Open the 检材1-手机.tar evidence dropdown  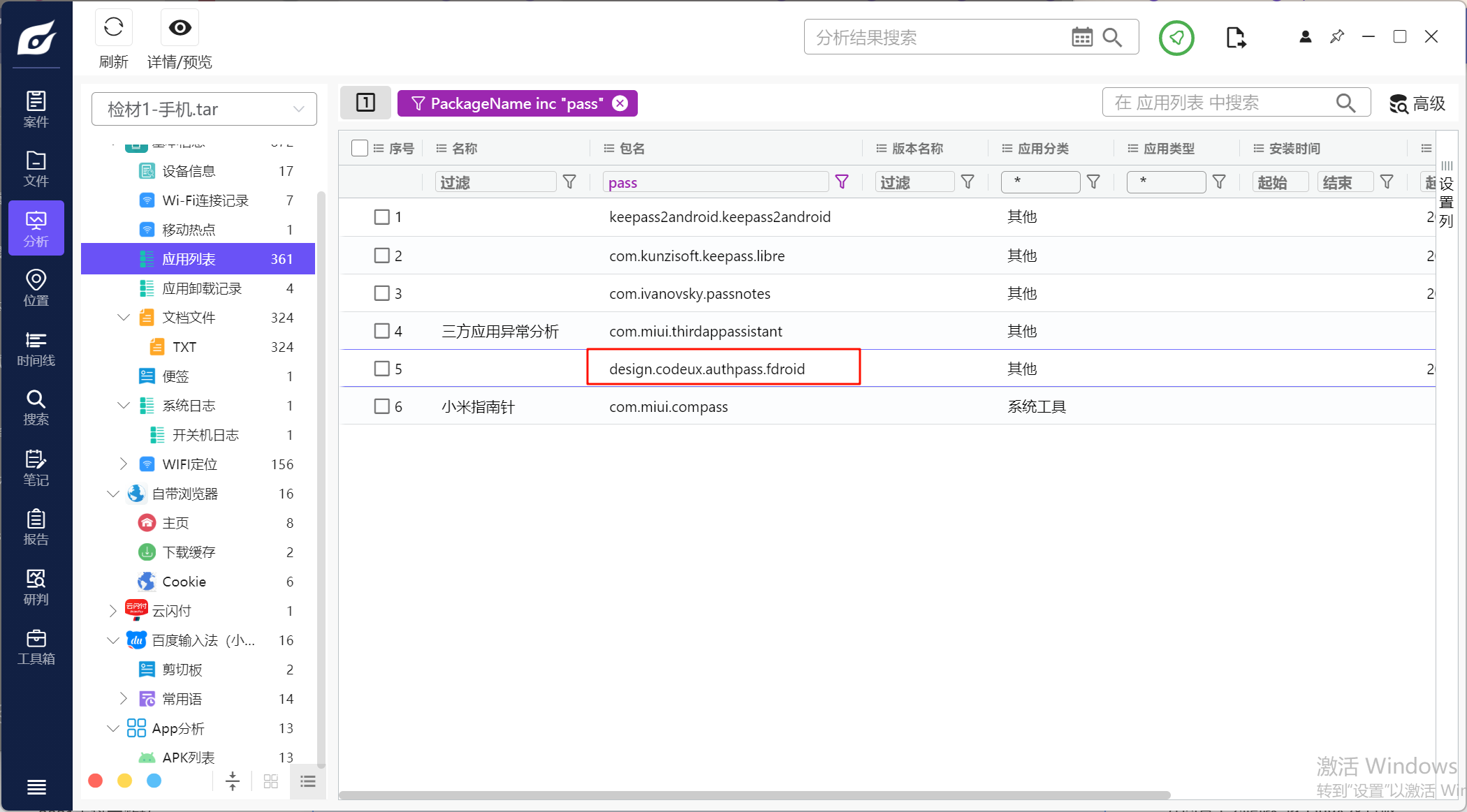pos(204,109)
